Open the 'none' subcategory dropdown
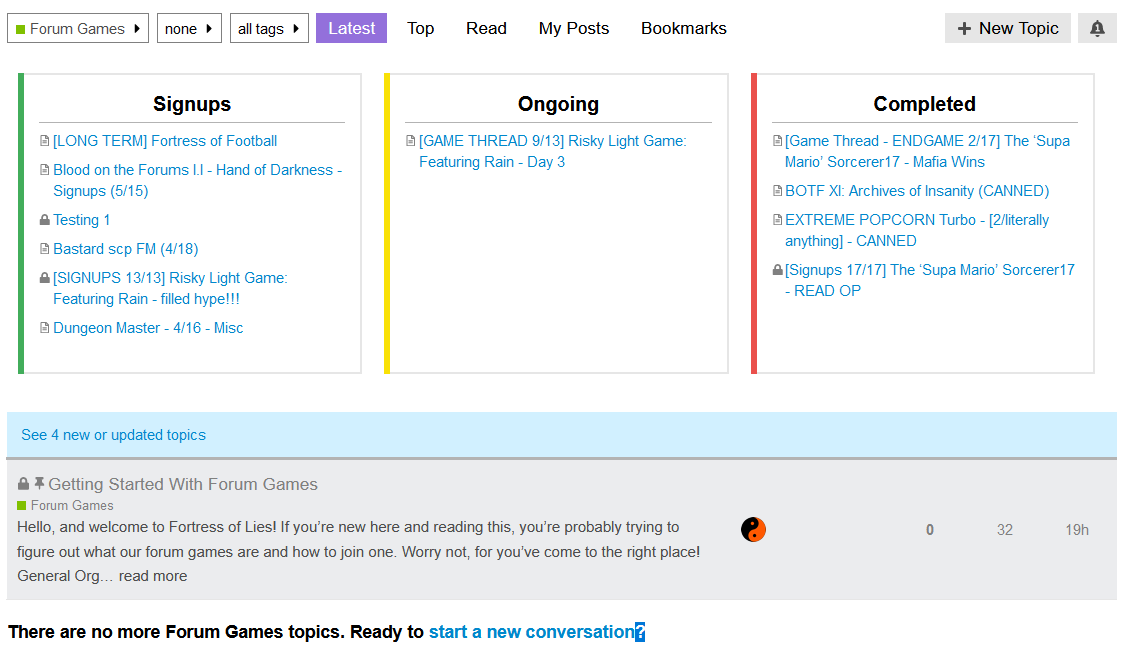The image size is (1130, 656). coord(189,29)
